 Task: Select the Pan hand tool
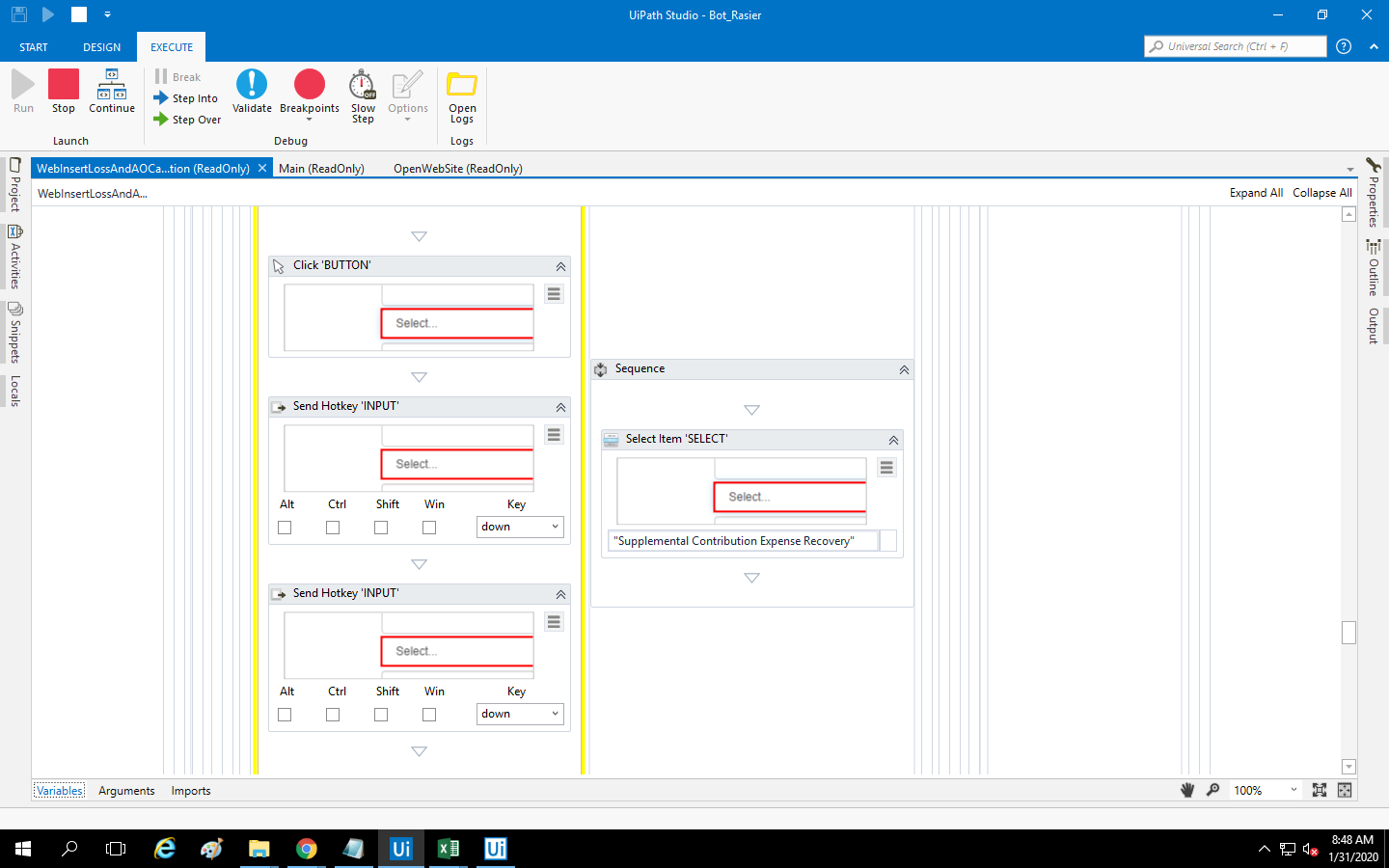[1187, 790]
